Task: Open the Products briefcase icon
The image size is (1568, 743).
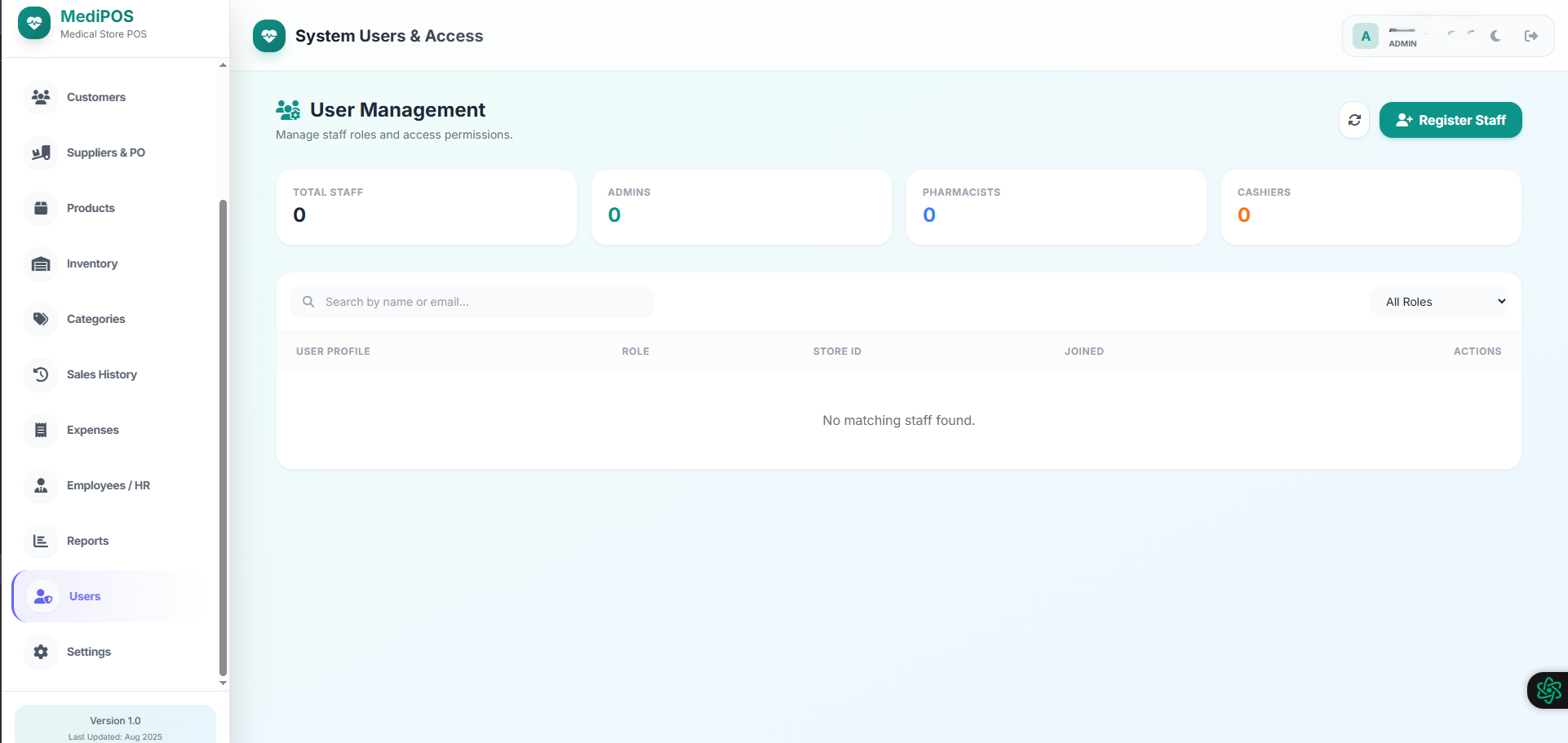Action: pyautogui.click(x=41, y=208)
